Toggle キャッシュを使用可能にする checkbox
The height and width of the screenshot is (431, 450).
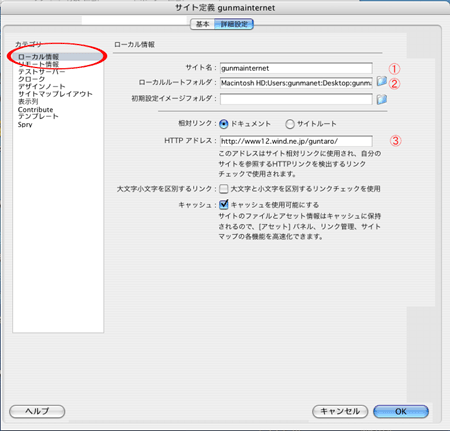(x=224, y=204)
